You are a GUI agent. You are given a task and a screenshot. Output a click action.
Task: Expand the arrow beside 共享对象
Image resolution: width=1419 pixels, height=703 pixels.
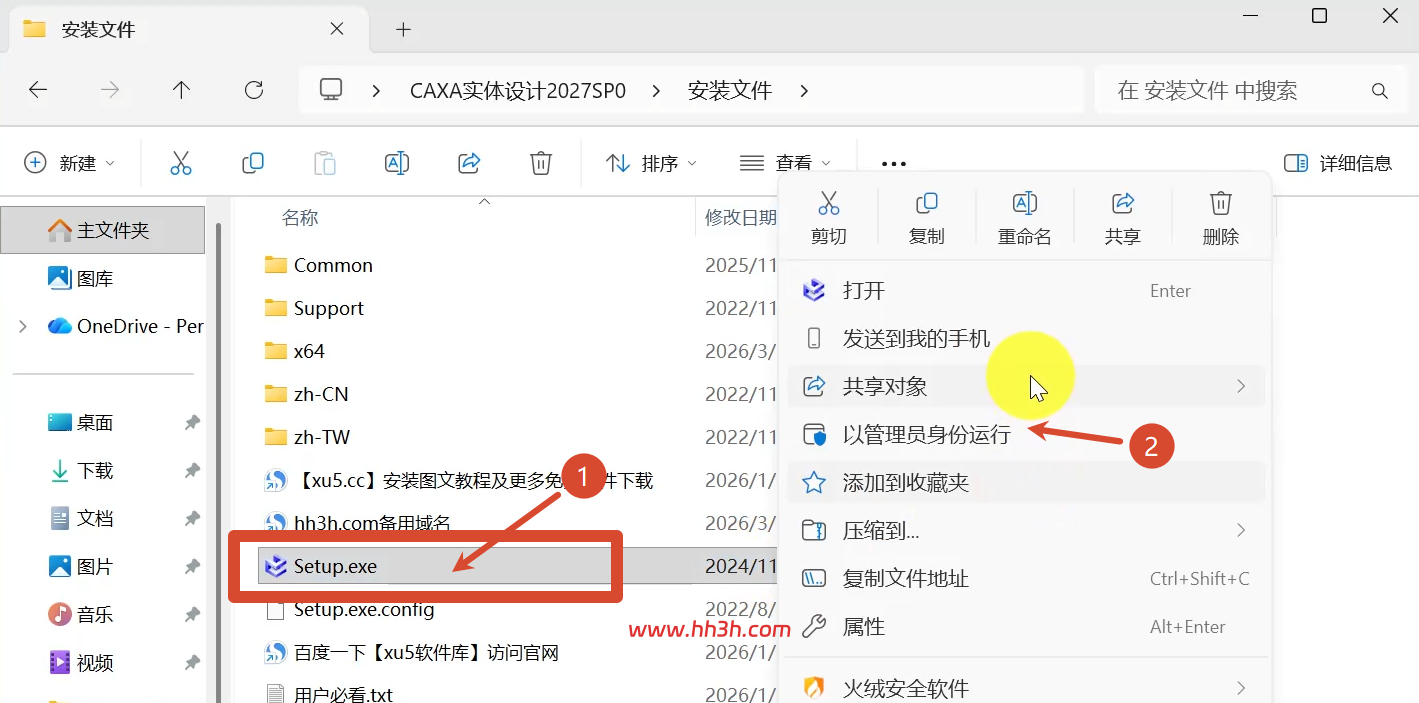click(x=1241, y=386)
